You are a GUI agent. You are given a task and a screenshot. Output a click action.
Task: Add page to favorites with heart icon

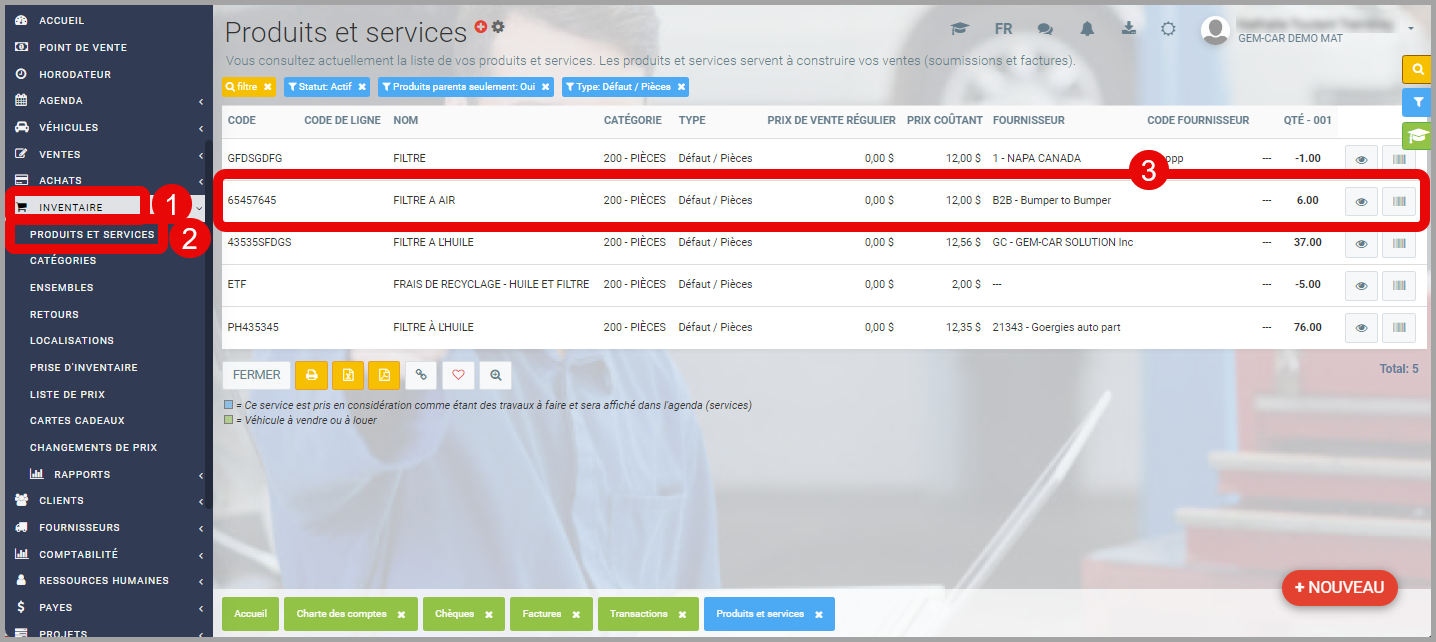[x=458, y=375]
